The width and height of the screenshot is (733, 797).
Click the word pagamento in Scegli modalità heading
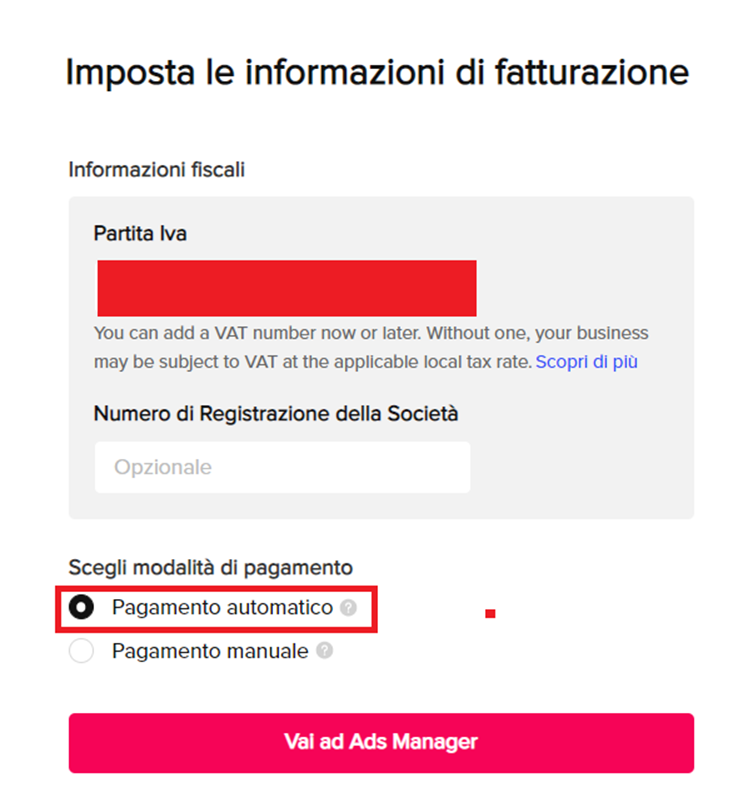[x=298, y=569]
